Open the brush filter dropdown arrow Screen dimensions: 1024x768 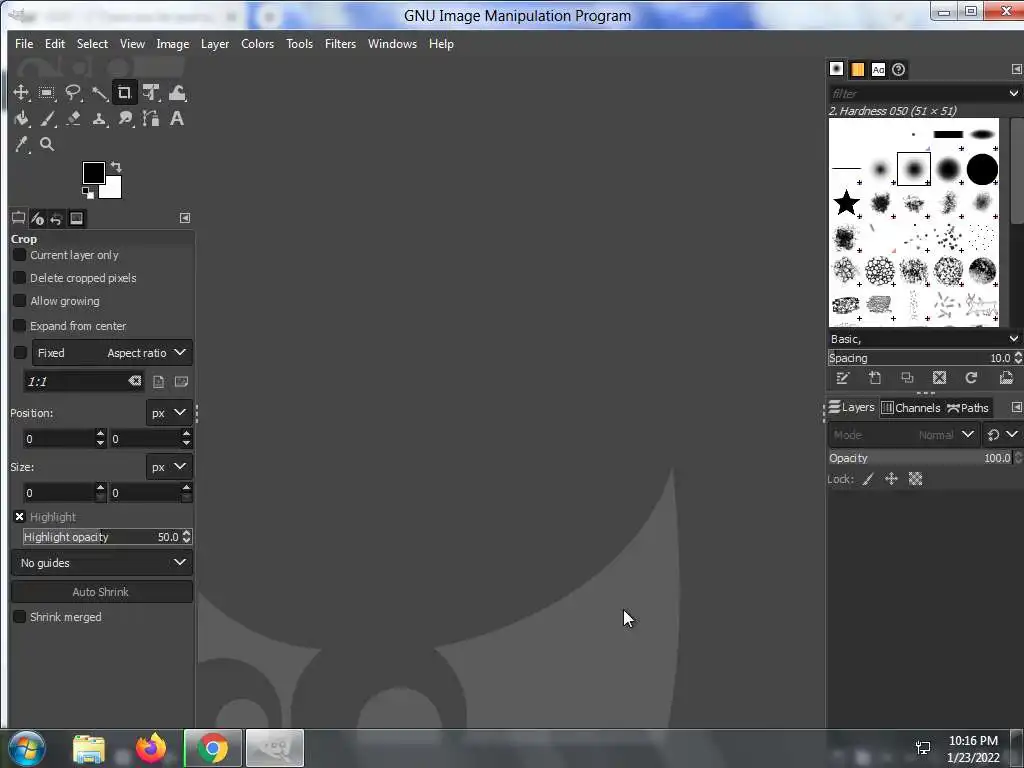[1014, 93]
